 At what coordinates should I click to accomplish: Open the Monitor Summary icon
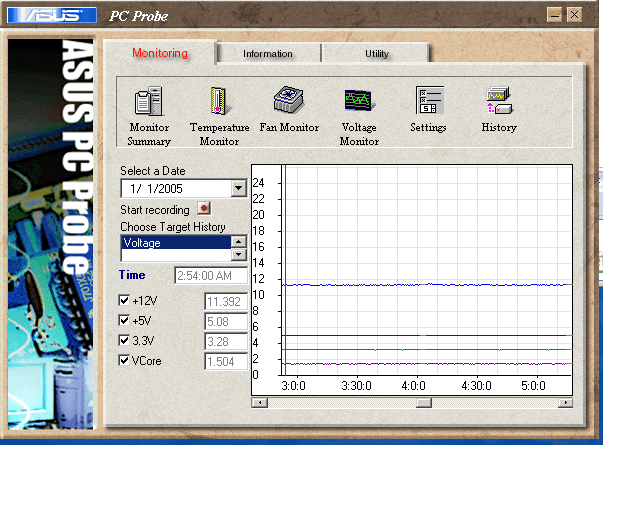[x=149, y=101]
